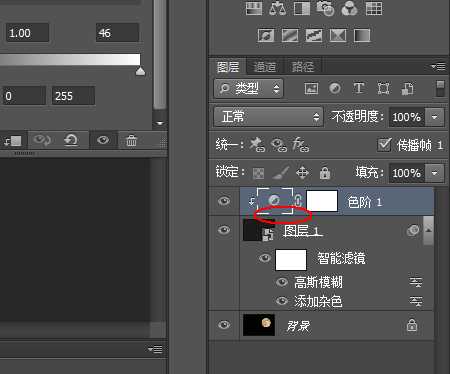Open the lower-left panel flyout menu
Screen dimensions: 450x374
point(156,349)
